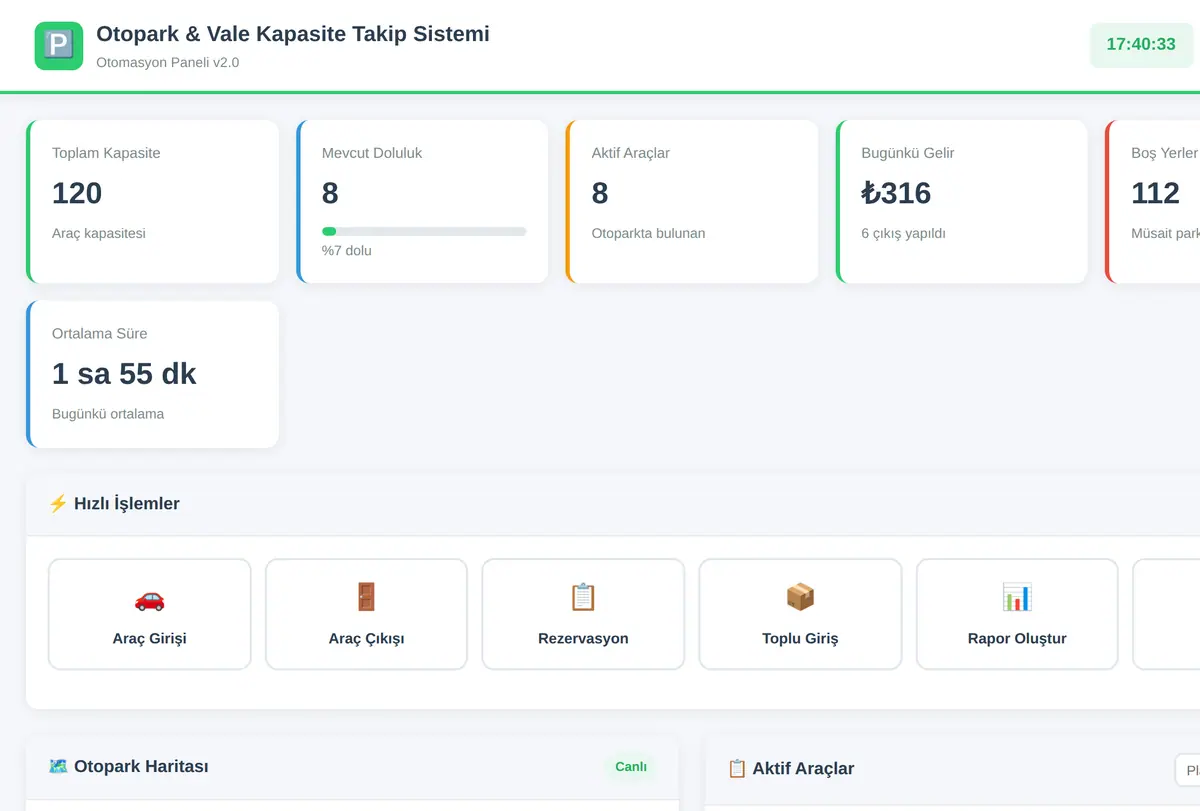Click the Rapor Oluştur button label
This screenshot has width=1200, height=811.
pyautogui.click(x=1017, y=639)
